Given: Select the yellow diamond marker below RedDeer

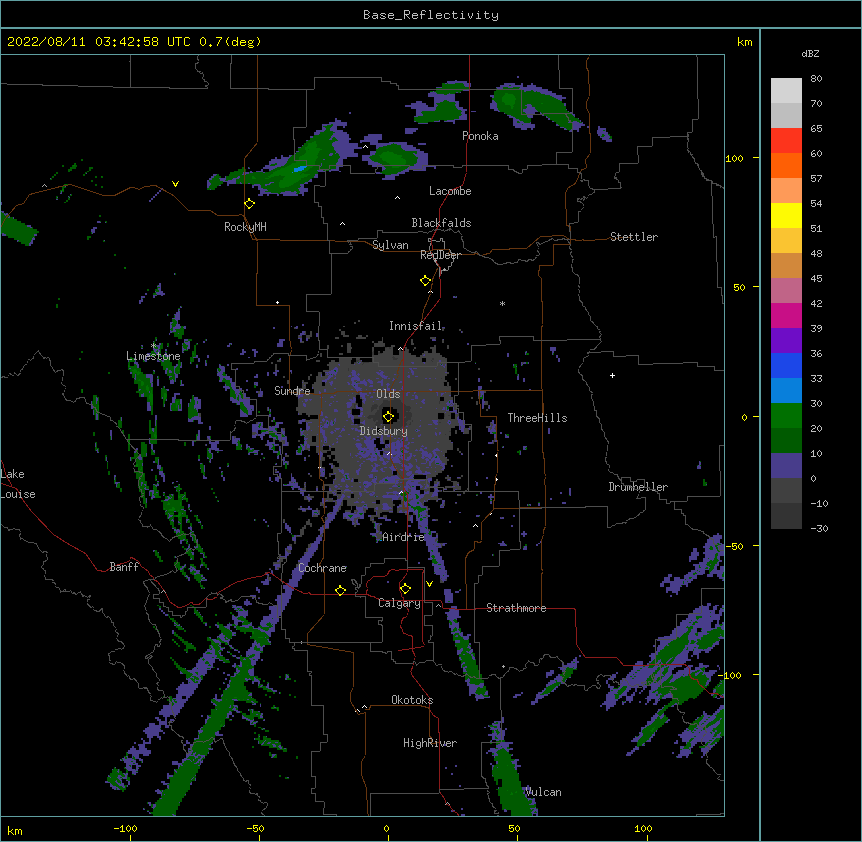Looking at the screenshot, I should click(426, 281).
